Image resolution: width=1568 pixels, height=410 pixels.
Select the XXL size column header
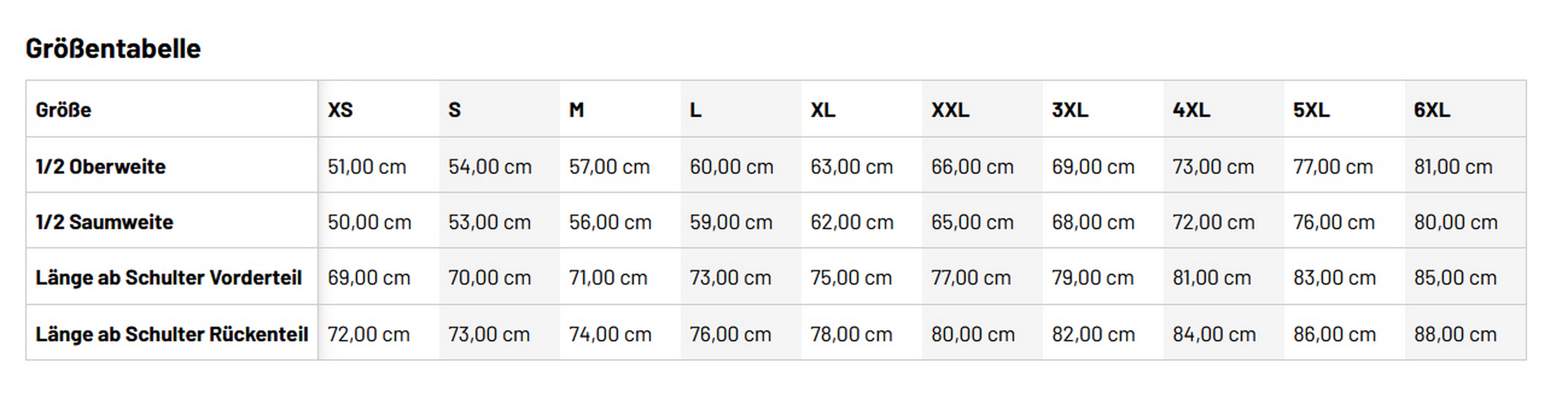(950, 109)
